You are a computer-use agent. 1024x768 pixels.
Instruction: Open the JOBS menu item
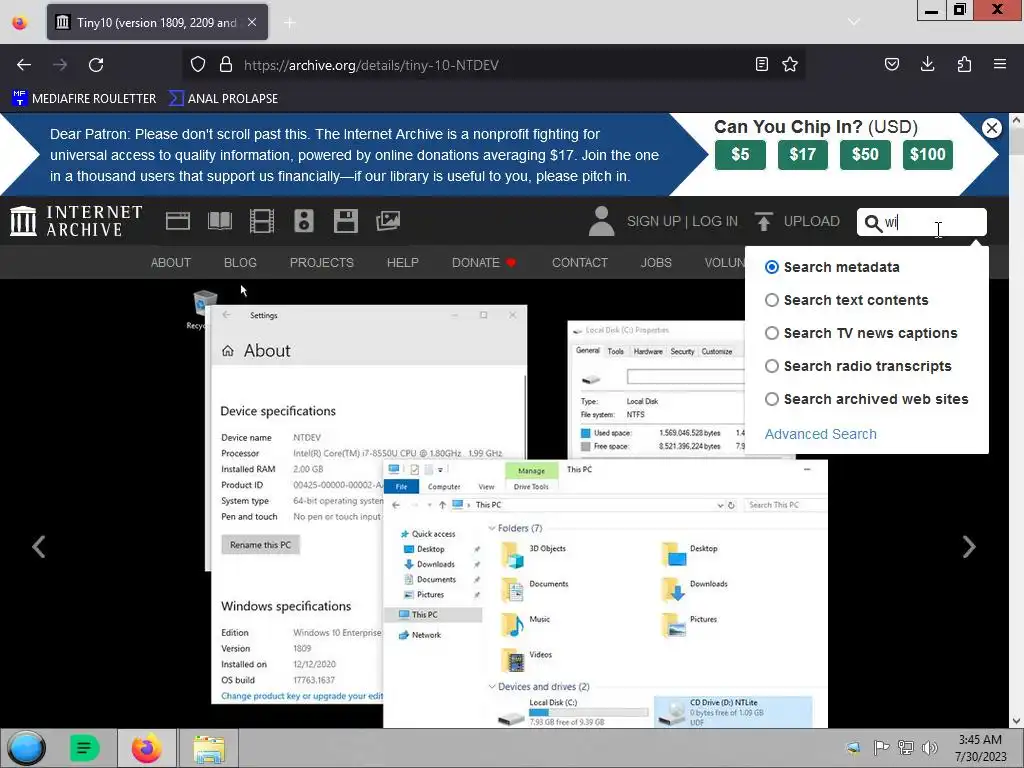pos(656,263)
